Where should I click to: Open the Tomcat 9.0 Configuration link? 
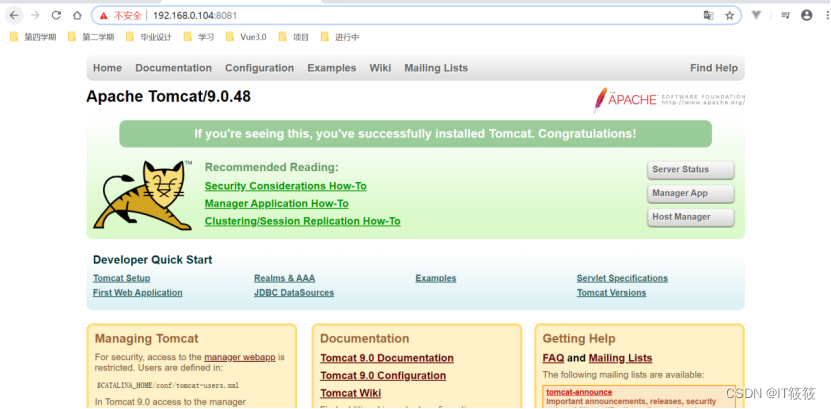click(383, 376)
